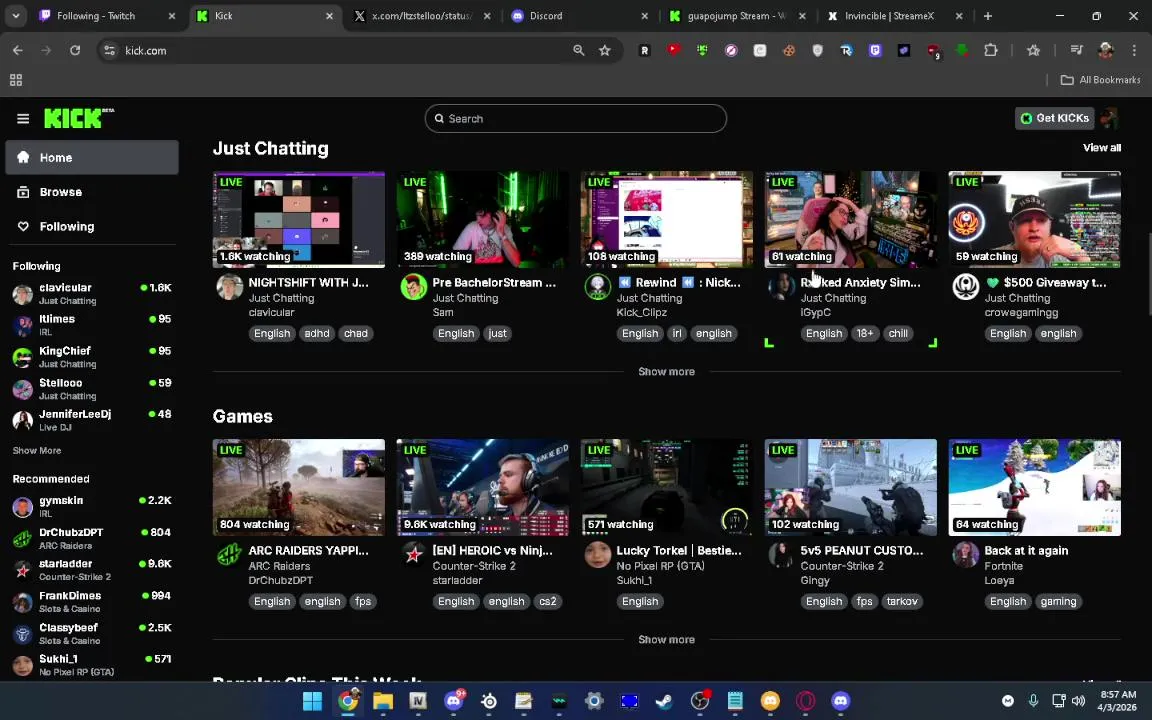Click the irl tag under Rewind stream

(677, 334)
